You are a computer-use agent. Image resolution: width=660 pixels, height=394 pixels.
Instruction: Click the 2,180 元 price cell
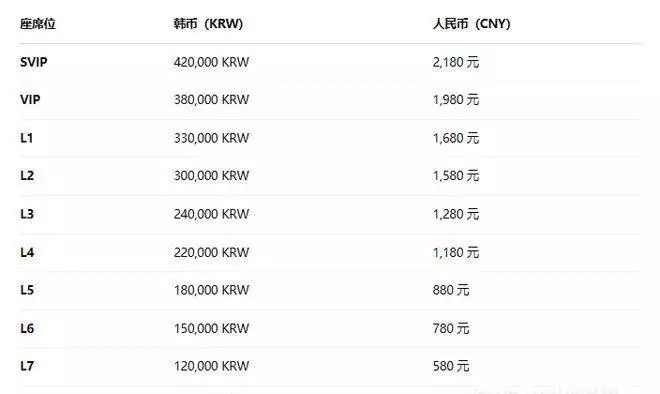point(456,62)
